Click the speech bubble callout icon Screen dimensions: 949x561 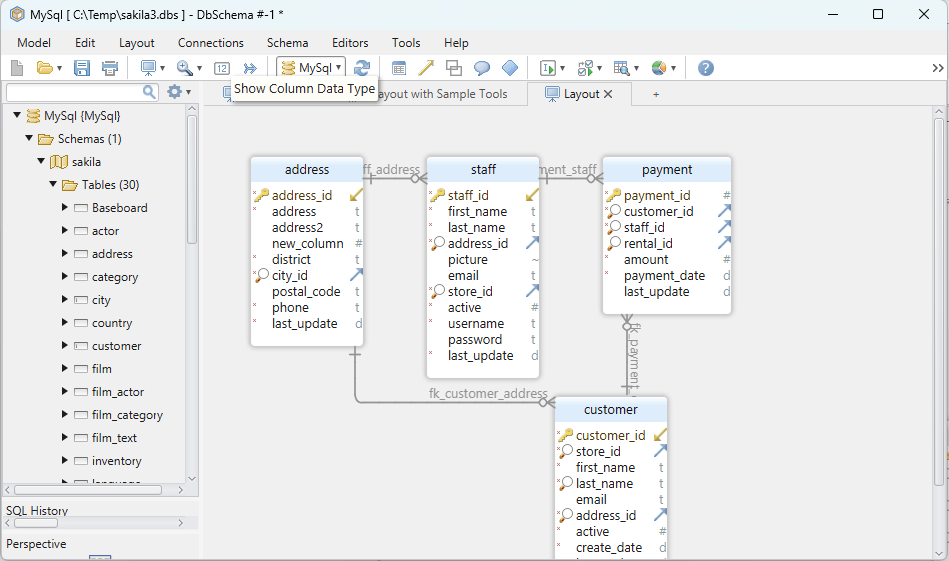[482, 68]
